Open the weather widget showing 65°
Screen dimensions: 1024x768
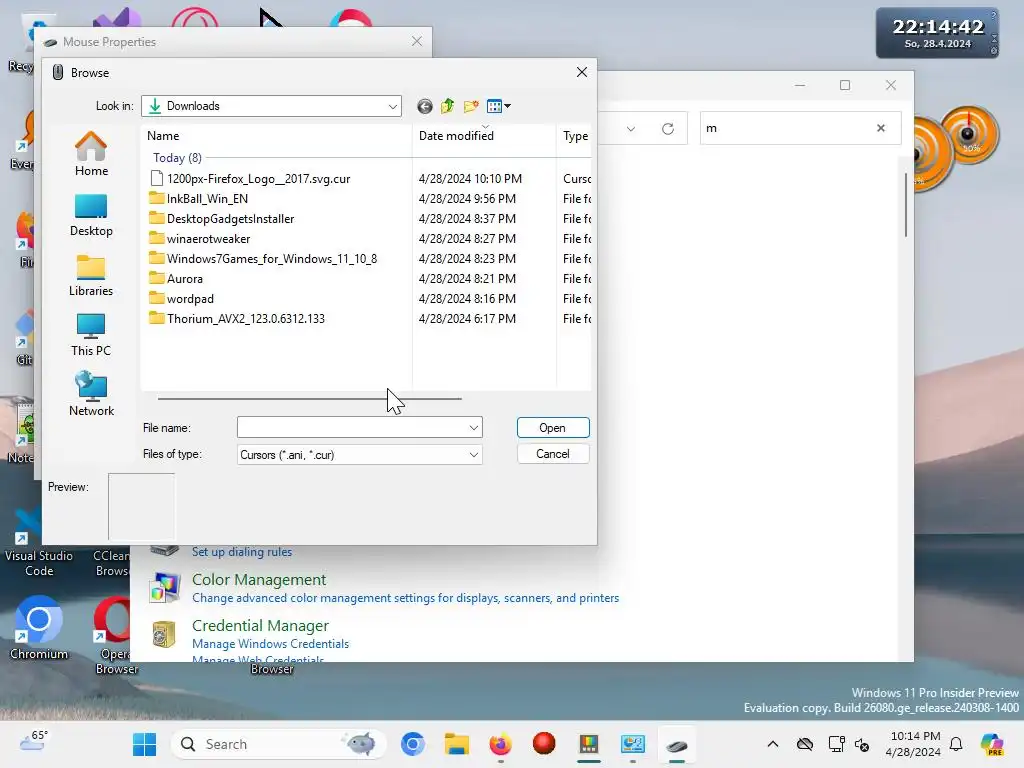point(34,741)
